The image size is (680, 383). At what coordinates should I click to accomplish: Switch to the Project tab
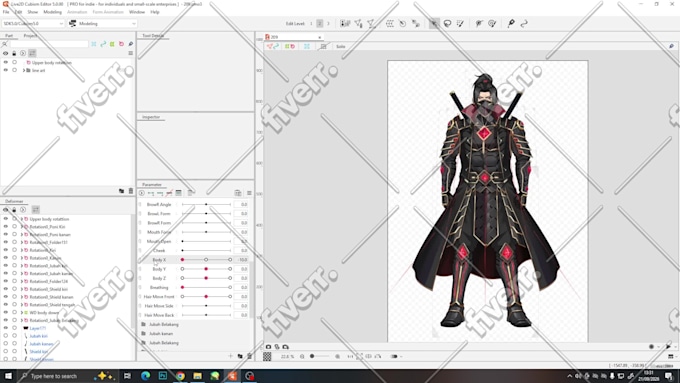(30, 36)
